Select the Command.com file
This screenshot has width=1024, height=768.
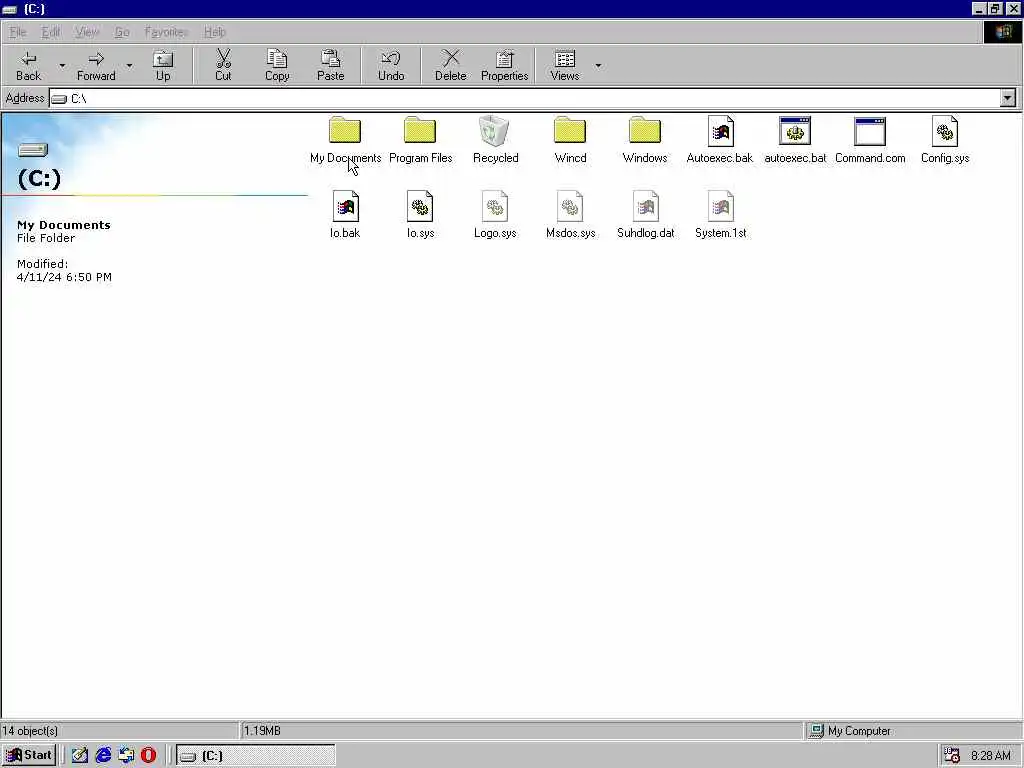tap(870, 140)
